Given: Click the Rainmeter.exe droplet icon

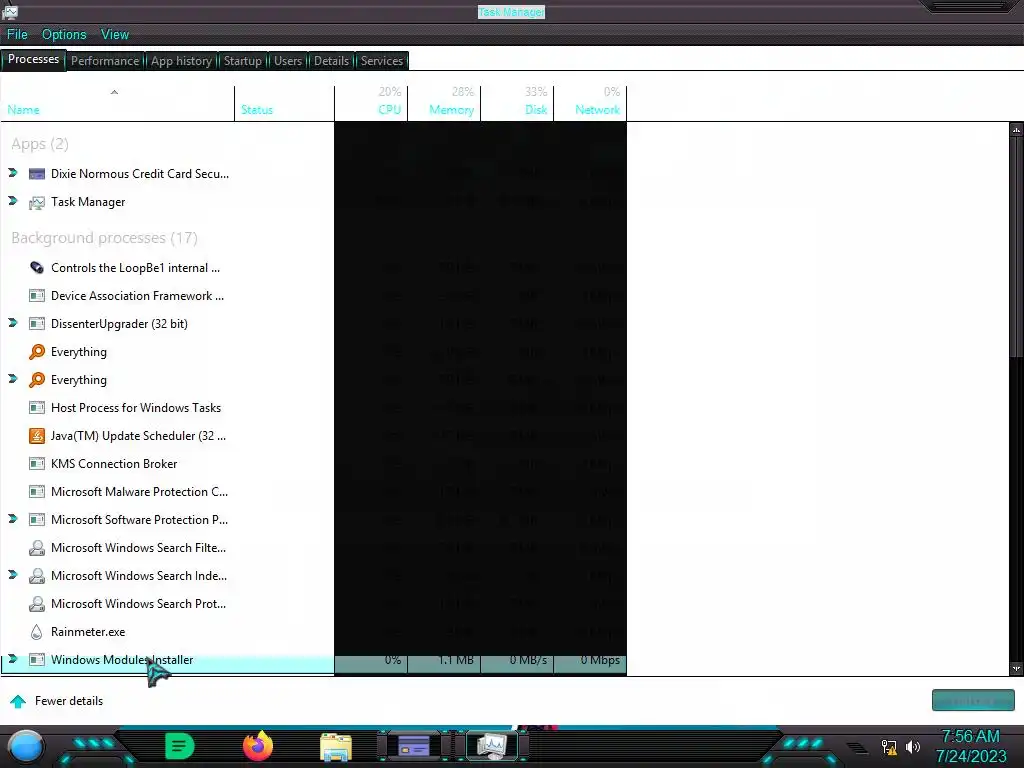Looking at the screenshot, I should coord(37,632).
